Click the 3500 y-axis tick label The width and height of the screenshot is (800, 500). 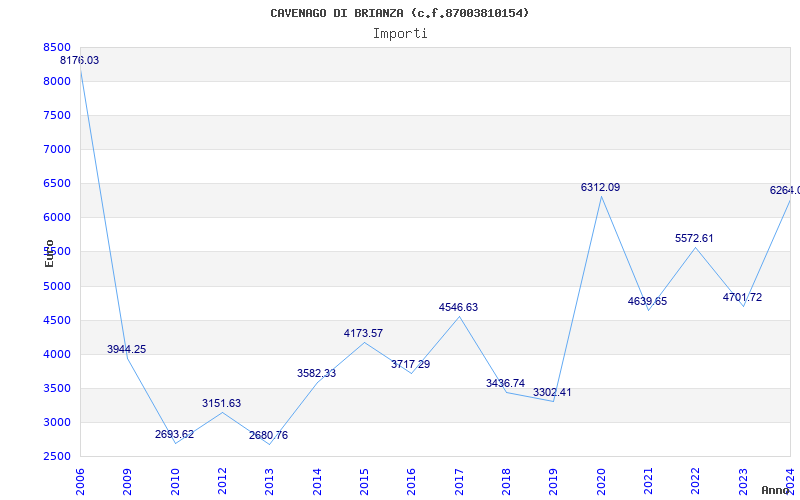pos(57,388)
